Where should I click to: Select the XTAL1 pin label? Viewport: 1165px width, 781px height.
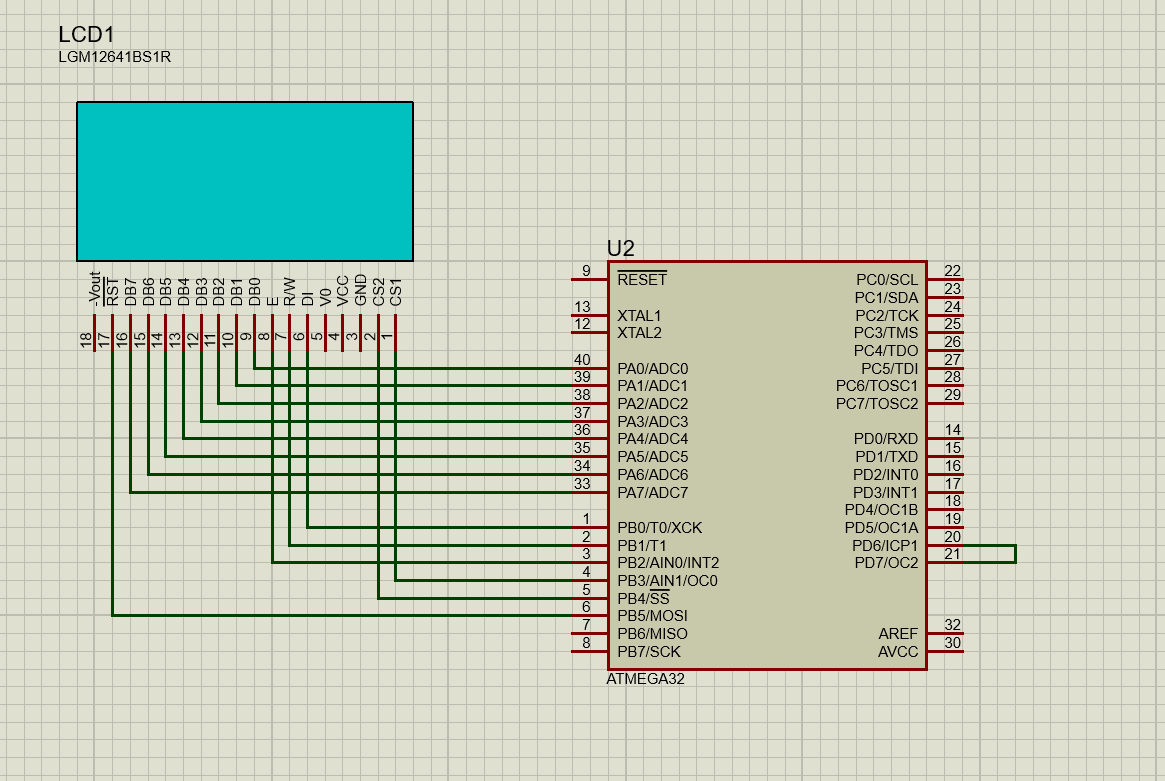[x=639, y=315]
